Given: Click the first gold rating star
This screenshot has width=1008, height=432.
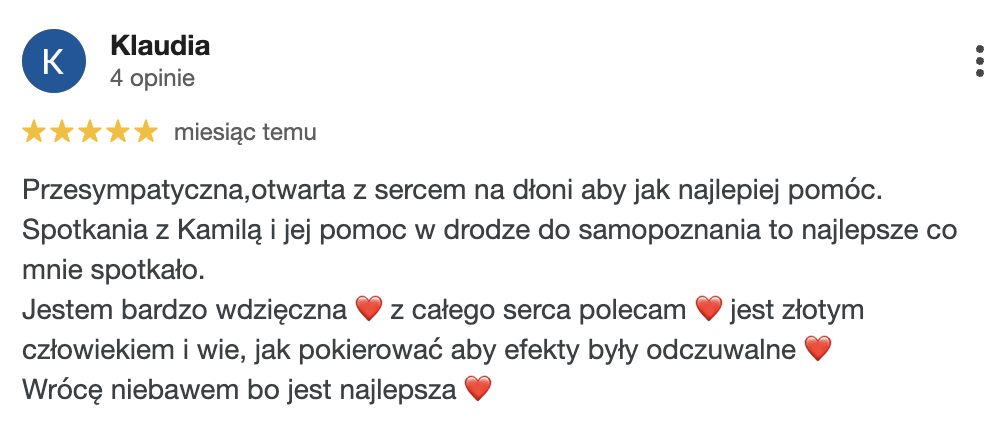Looking at the screenshot, I should pos(33,132).
